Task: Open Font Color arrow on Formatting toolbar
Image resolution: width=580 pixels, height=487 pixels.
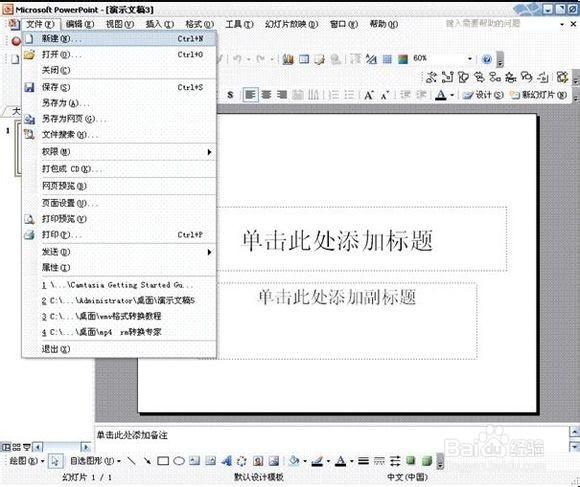Action: click(452, 95)
